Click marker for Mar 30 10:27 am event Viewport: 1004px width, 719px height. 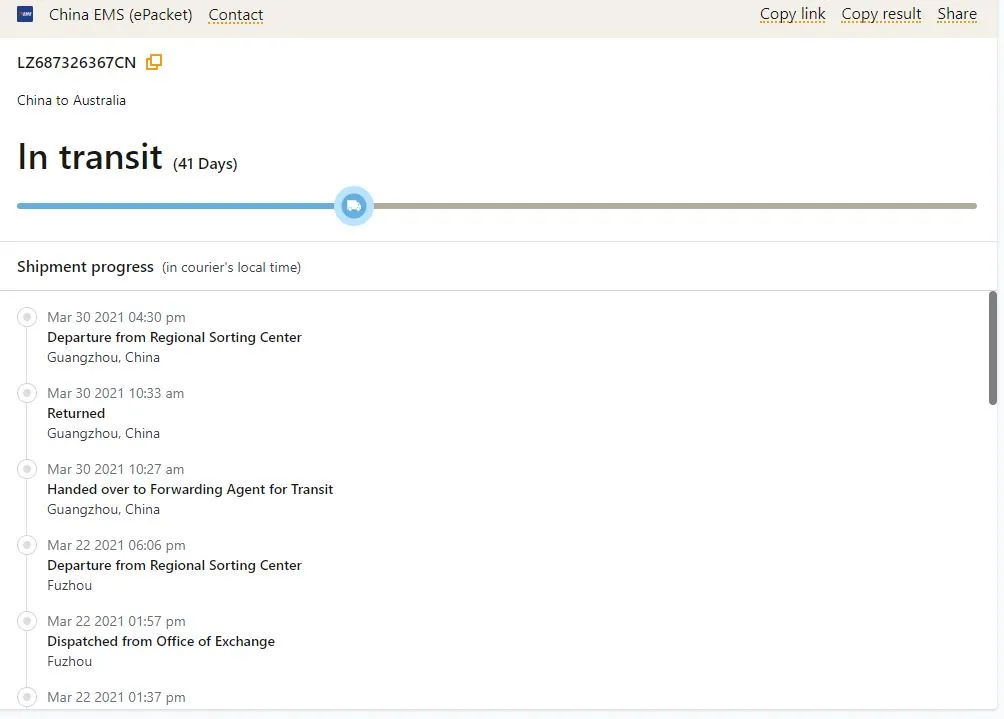click(27, 469)
